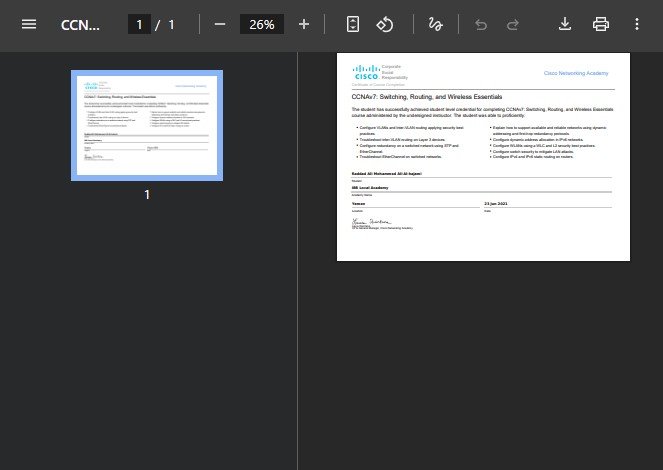Download the PDF file
Image resolution: width=663 pixels, height=470 pixels.
pyautogui.click(x=565, y=24)
